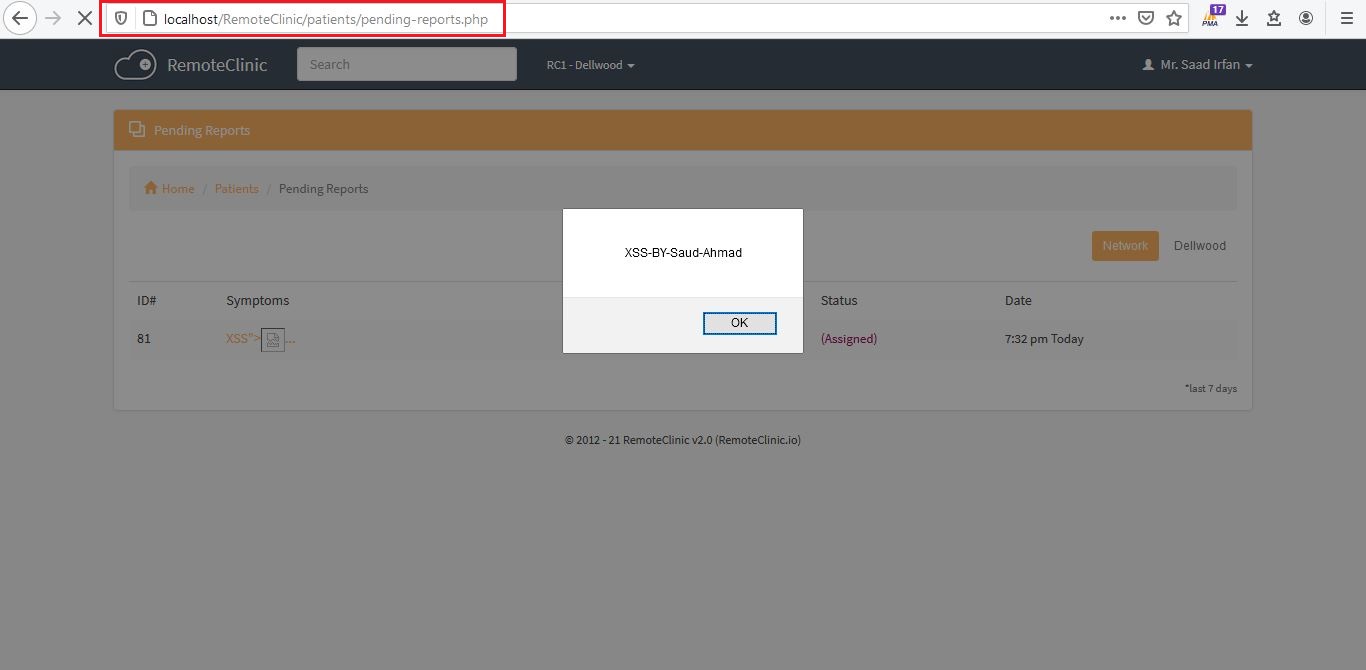Expand the RC1 - Dellwood clinic dropdown
Viewport: 1366px width, 670px height.
[x=590, y=65]
